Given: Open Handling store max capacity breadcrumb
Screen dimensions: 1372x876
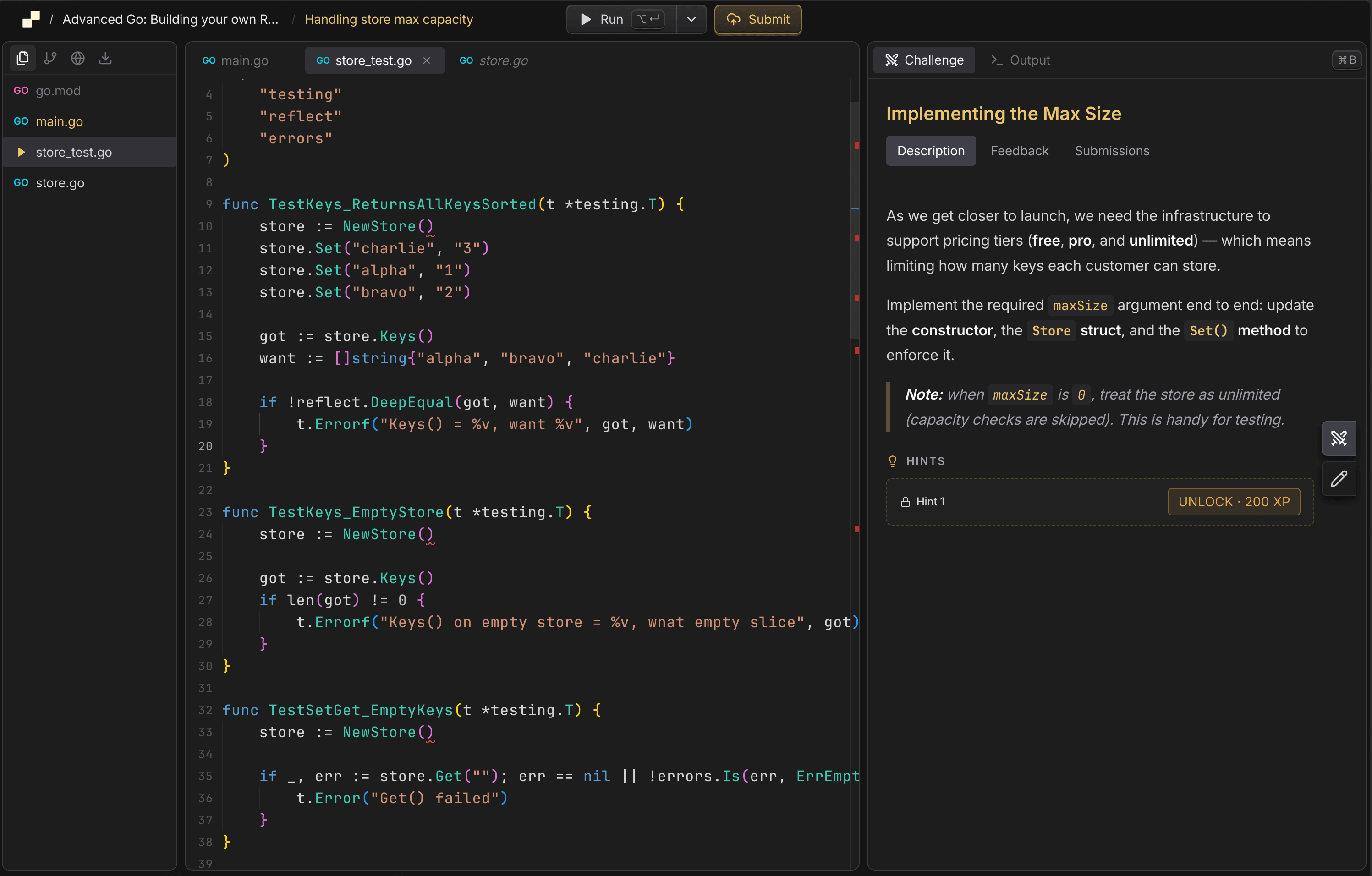Looking at the screenshot, I should pos(389,19).
